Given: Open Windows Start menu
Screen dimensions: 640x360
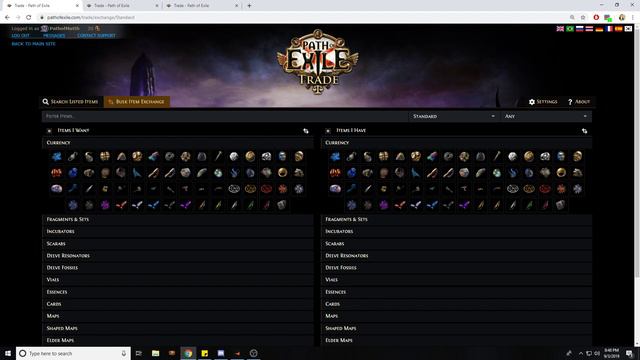Looking at the screenshot, I should [x=8, y=353].
